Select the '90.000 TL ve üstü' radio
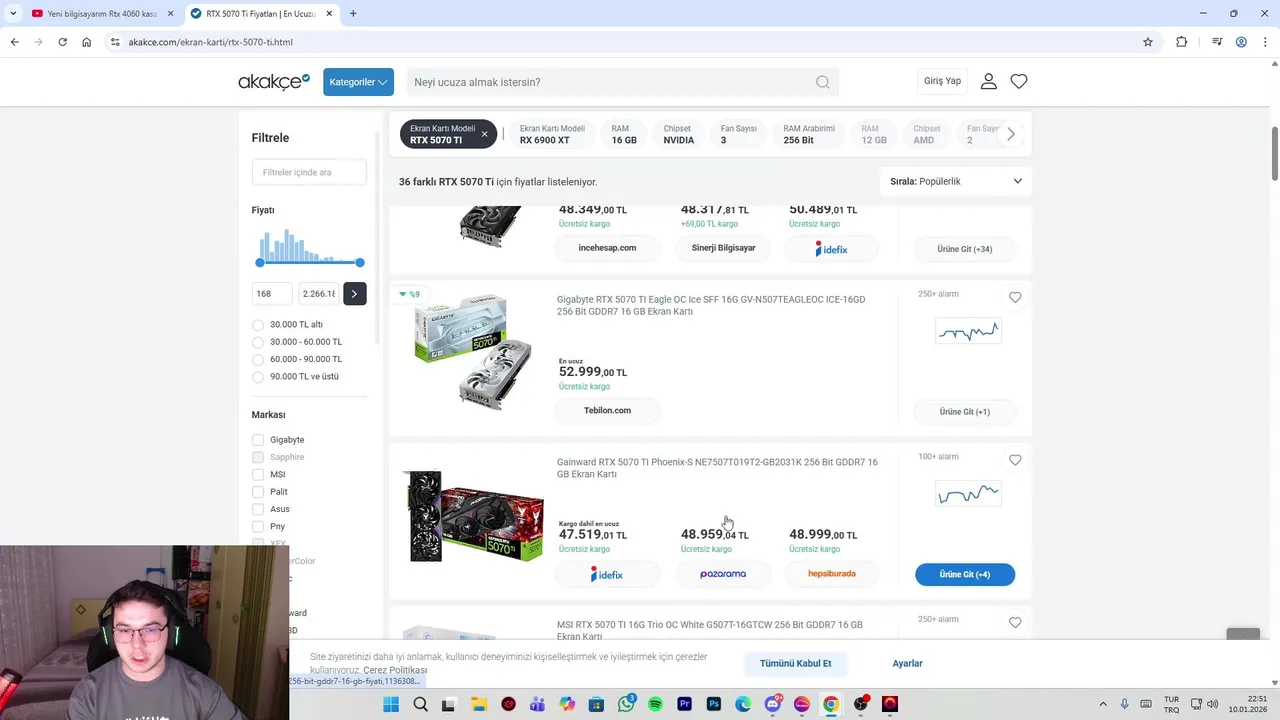Viewport: 1280px width, 720px height. [x=258, y=377]
